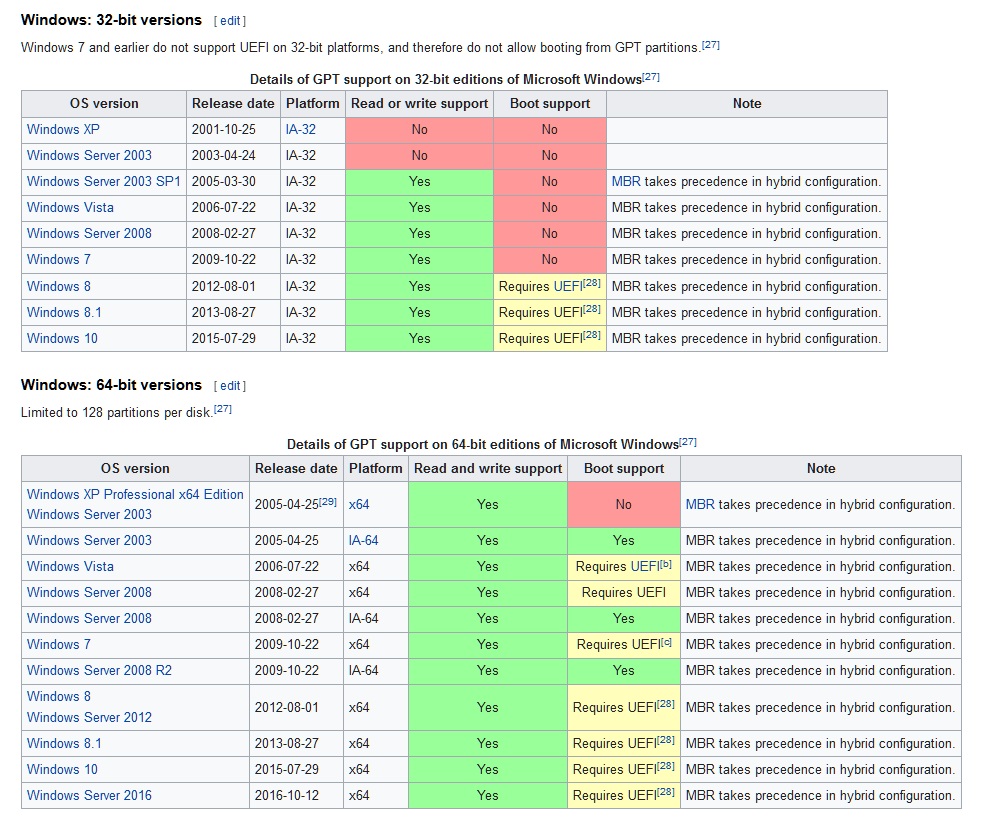984x834 pixels.
Task: Open Windows Server 2008 link in the x64 row
Action: (89, 592)
